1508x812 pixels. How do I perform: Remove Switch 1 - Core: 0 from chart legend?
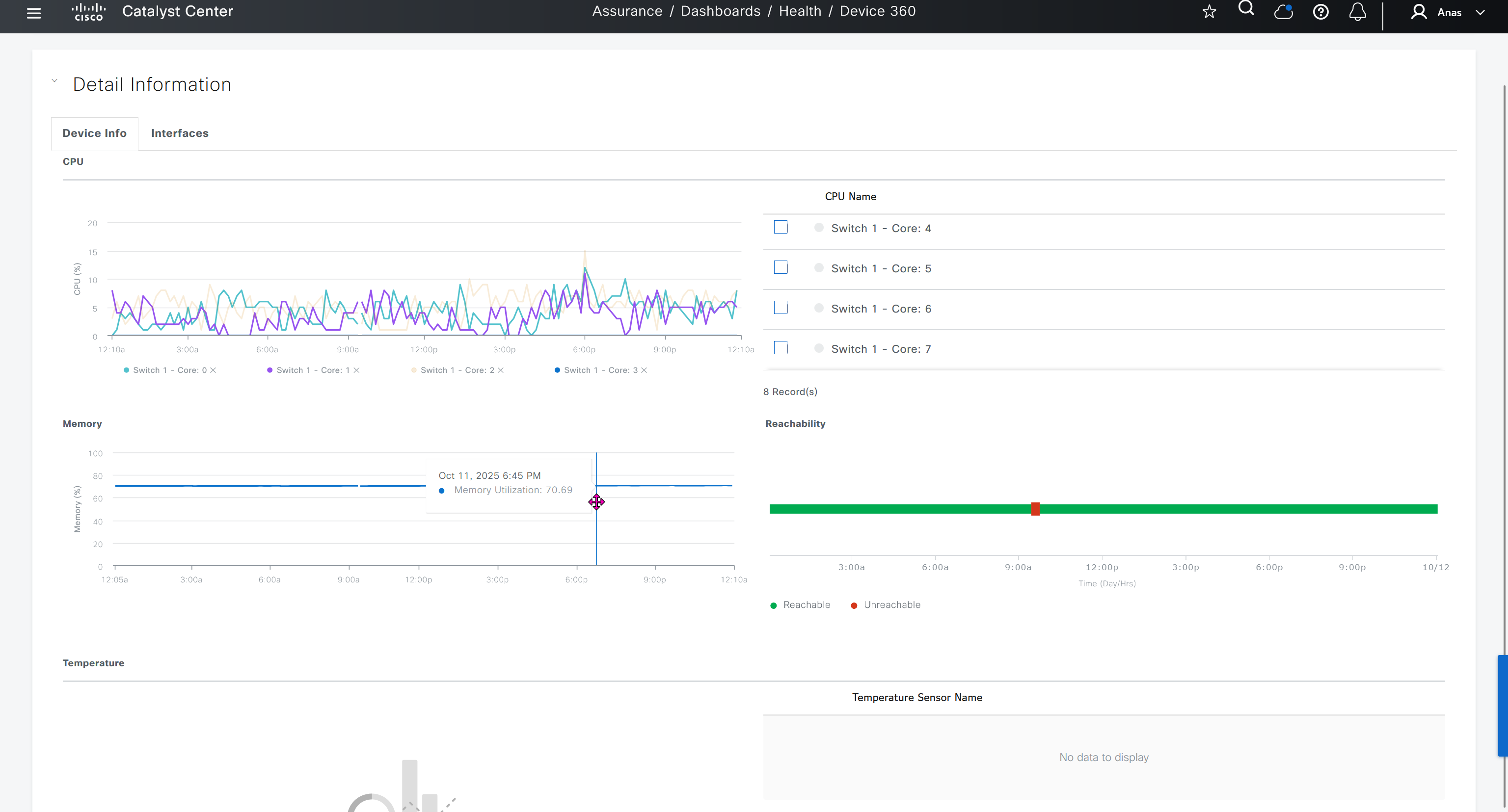point(213,370)
